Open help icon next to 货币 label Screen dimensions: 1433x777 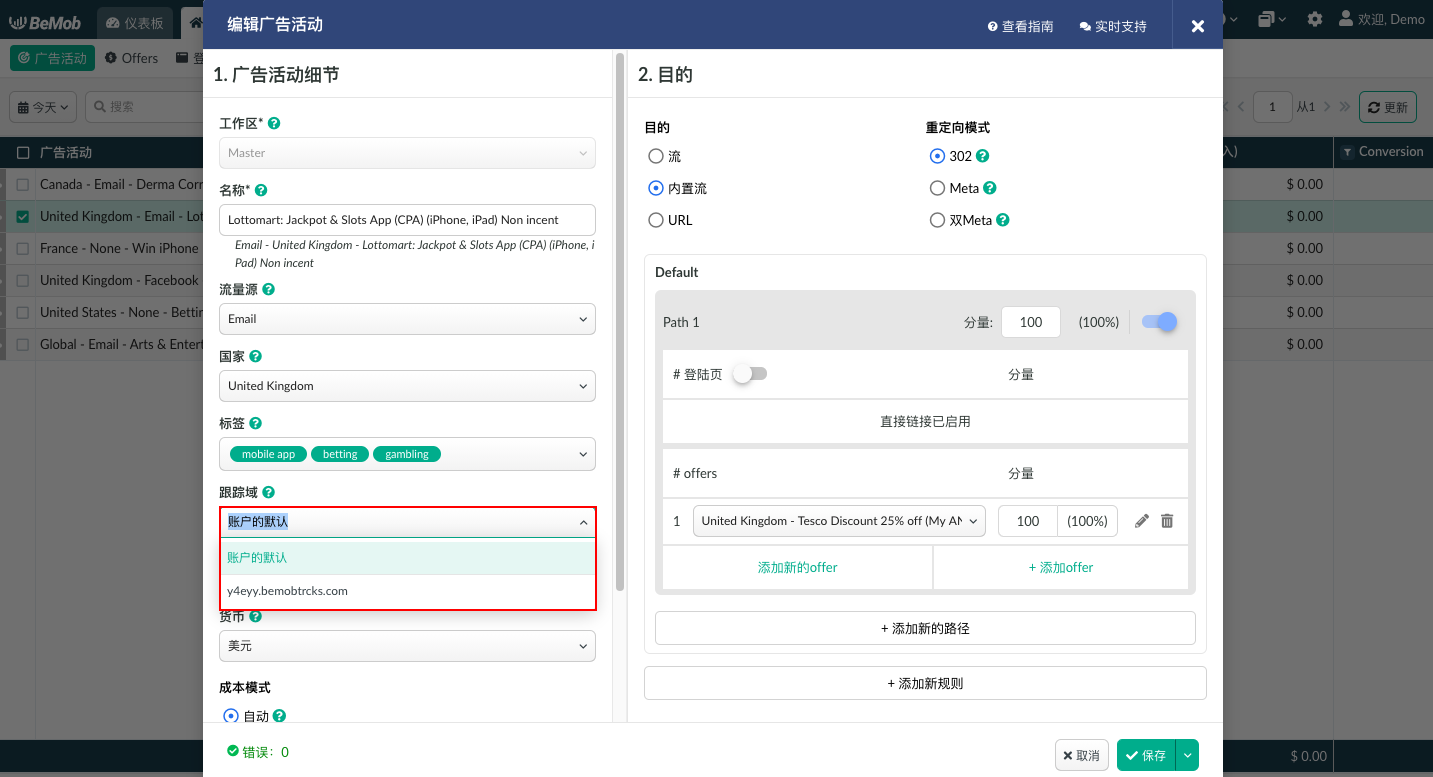(255, 616)
